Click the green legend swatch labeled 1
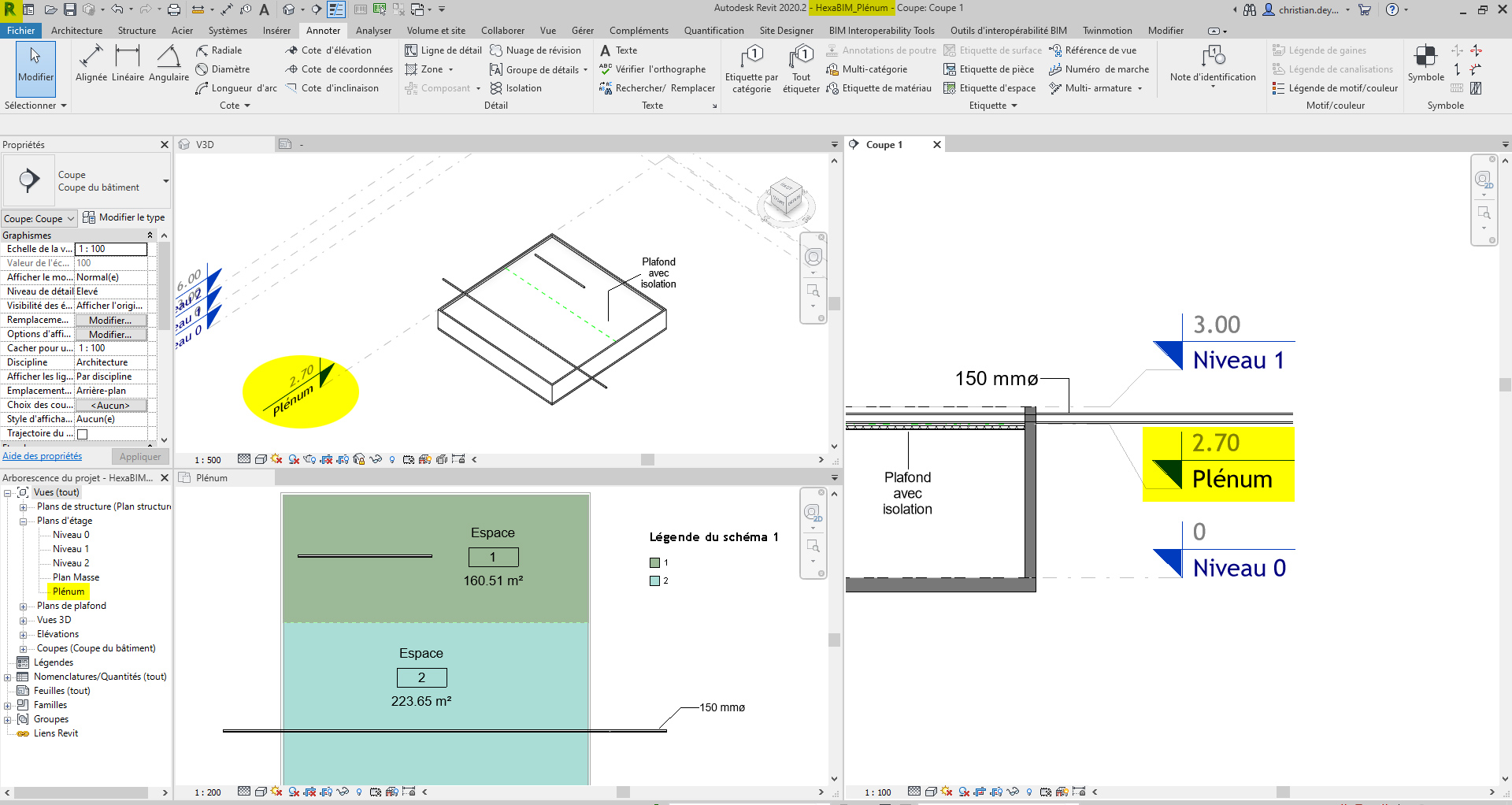This screenshot has height=805, width=1512. click(654, 563)
